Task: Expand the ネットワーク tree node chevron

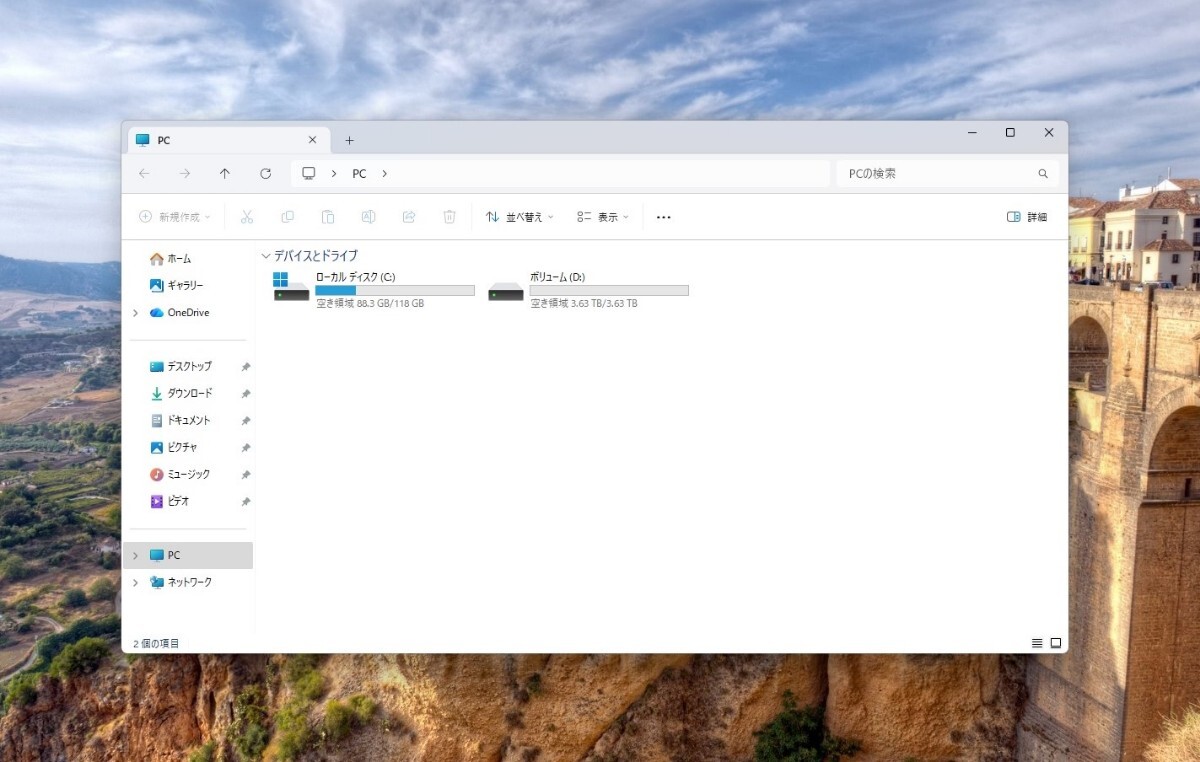Action: 135,583
